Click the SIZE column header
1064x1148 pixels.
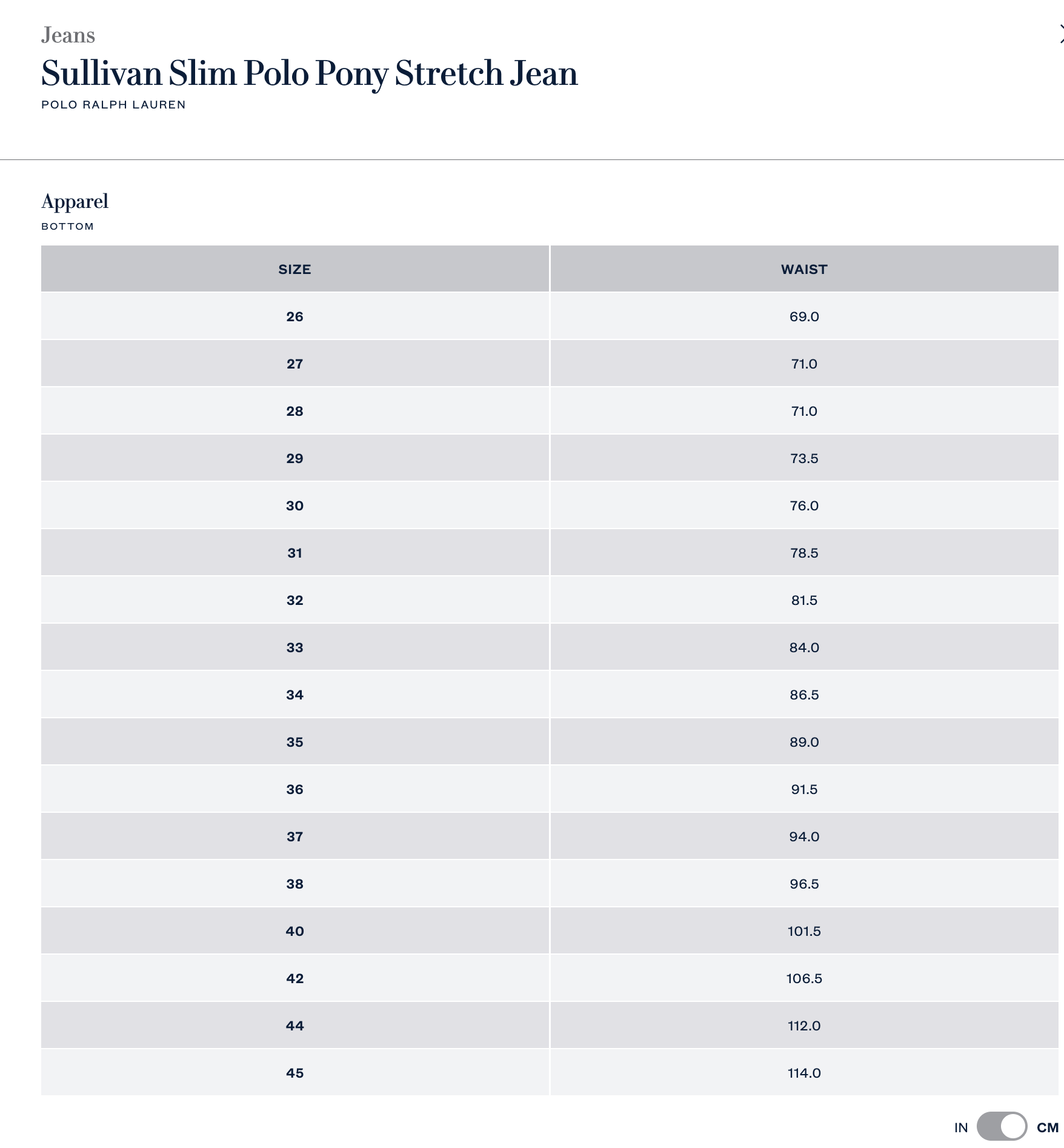pos(294,269)
